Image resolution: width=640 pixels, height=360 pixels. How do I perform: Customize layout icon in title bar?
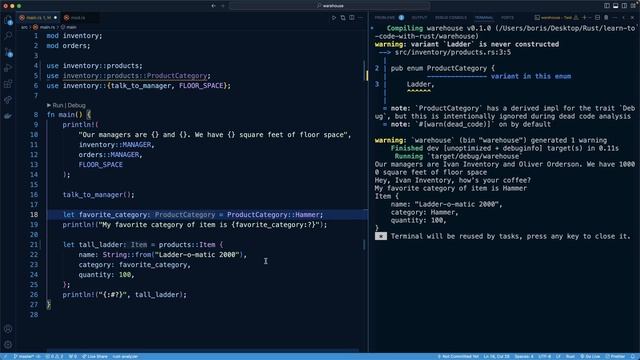633,6
